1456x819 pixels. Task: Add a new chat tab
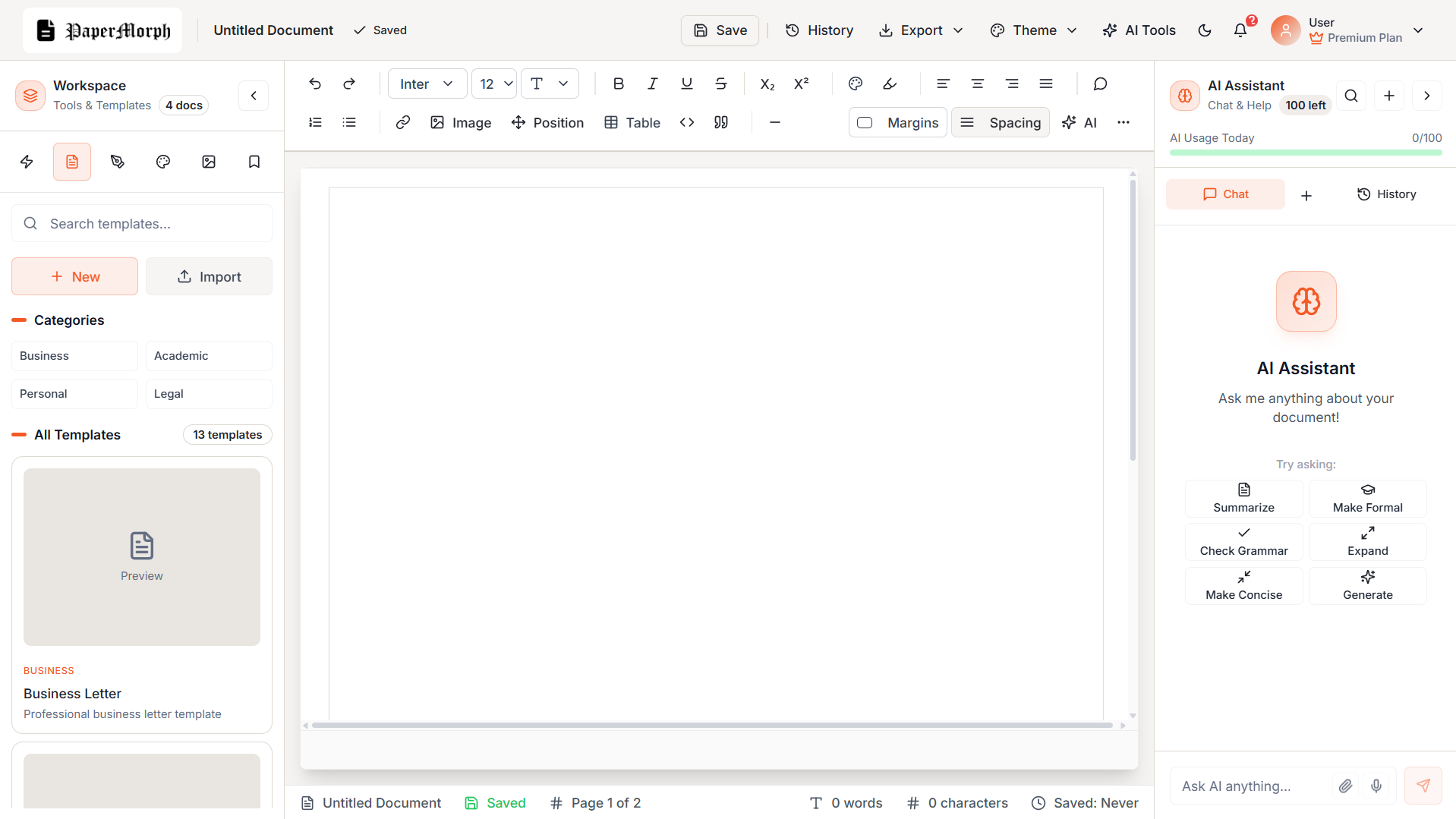click(x=1306, y=195)
